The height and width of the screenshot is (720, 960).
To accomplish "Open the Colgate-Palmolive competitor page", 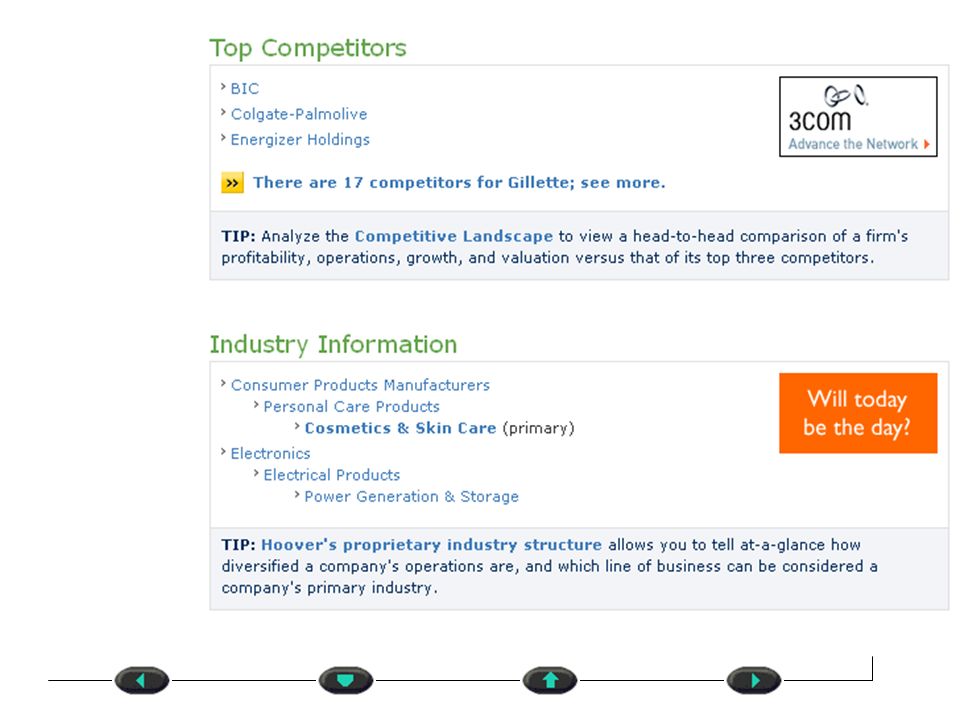I will (x=299, y=114).
